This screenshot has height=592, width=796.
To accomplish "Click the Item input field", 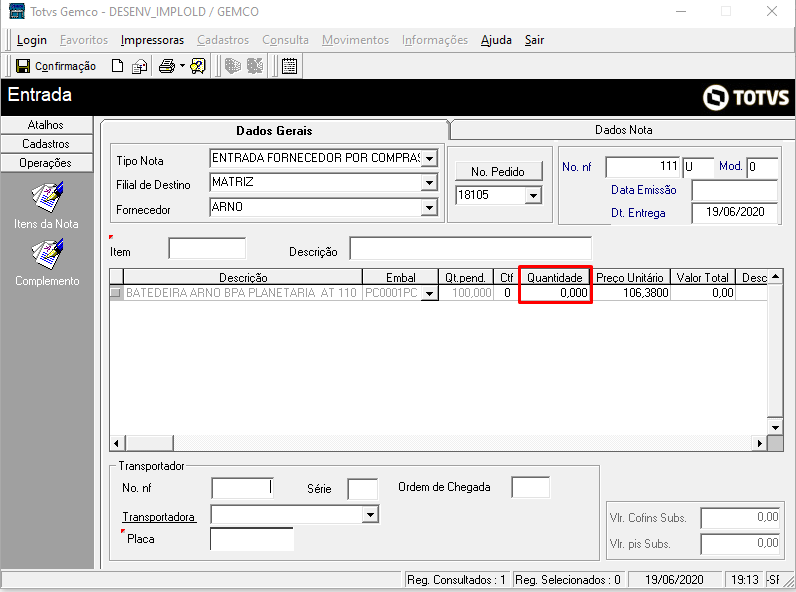I will click(x=207, y=248).
